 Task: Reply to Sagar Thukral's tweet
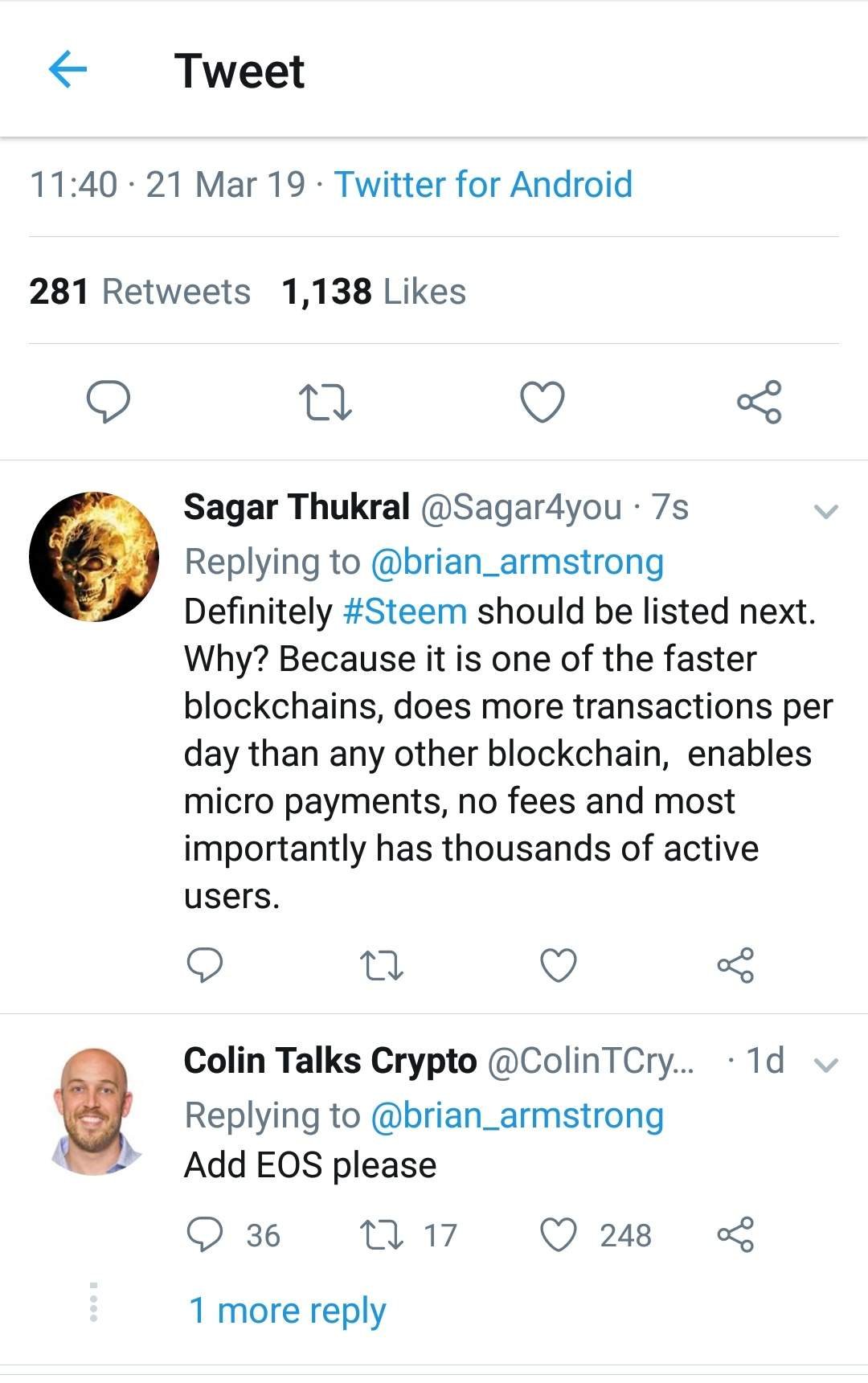coord(204,964)
